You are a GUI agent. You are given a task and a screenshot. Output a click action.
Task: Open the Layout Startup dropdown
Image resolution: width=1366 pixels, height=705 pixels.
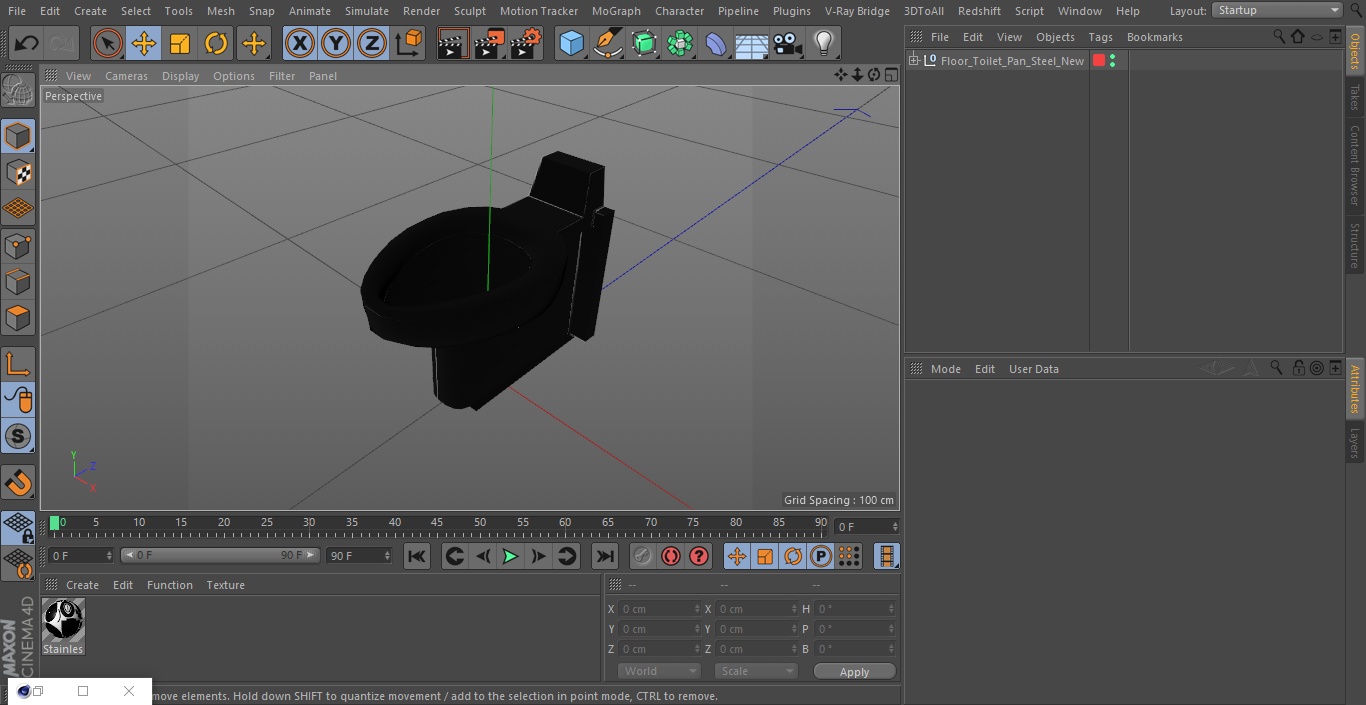pyautogui.click(x=1277, y=10)
